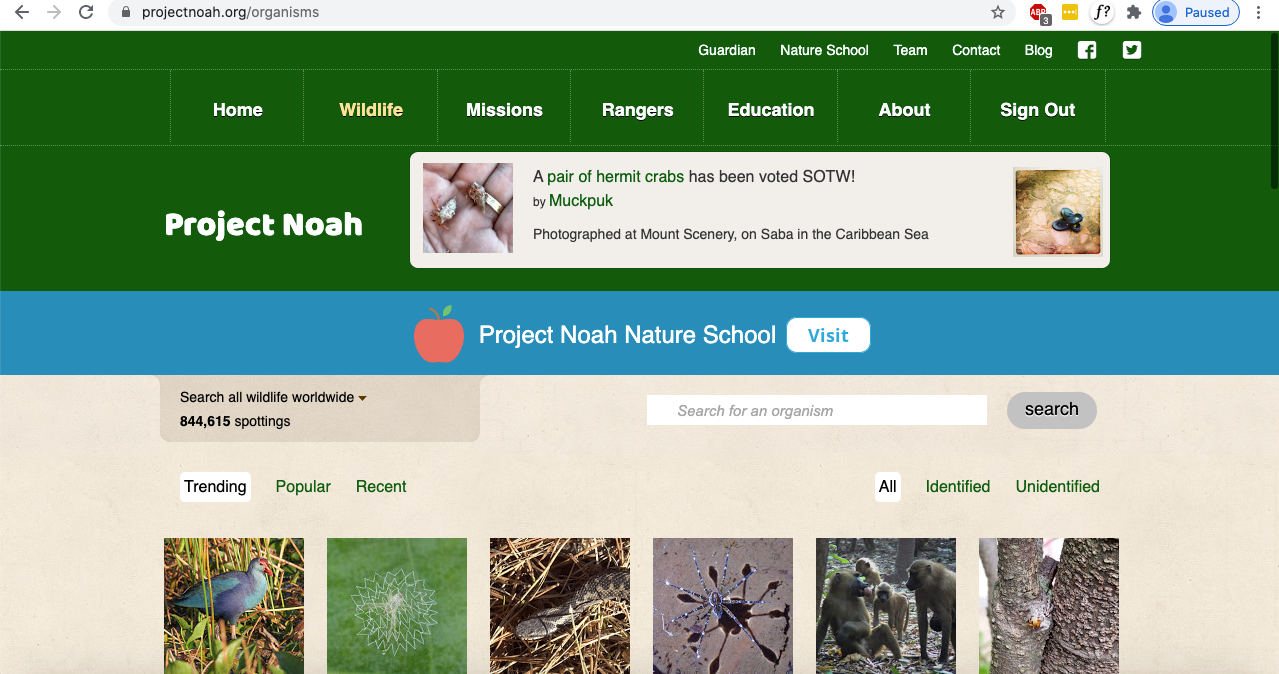Screen dimensions: 1279x674
Task: Open Project Noah's Twitter page icon
Action: (1132, 50)
